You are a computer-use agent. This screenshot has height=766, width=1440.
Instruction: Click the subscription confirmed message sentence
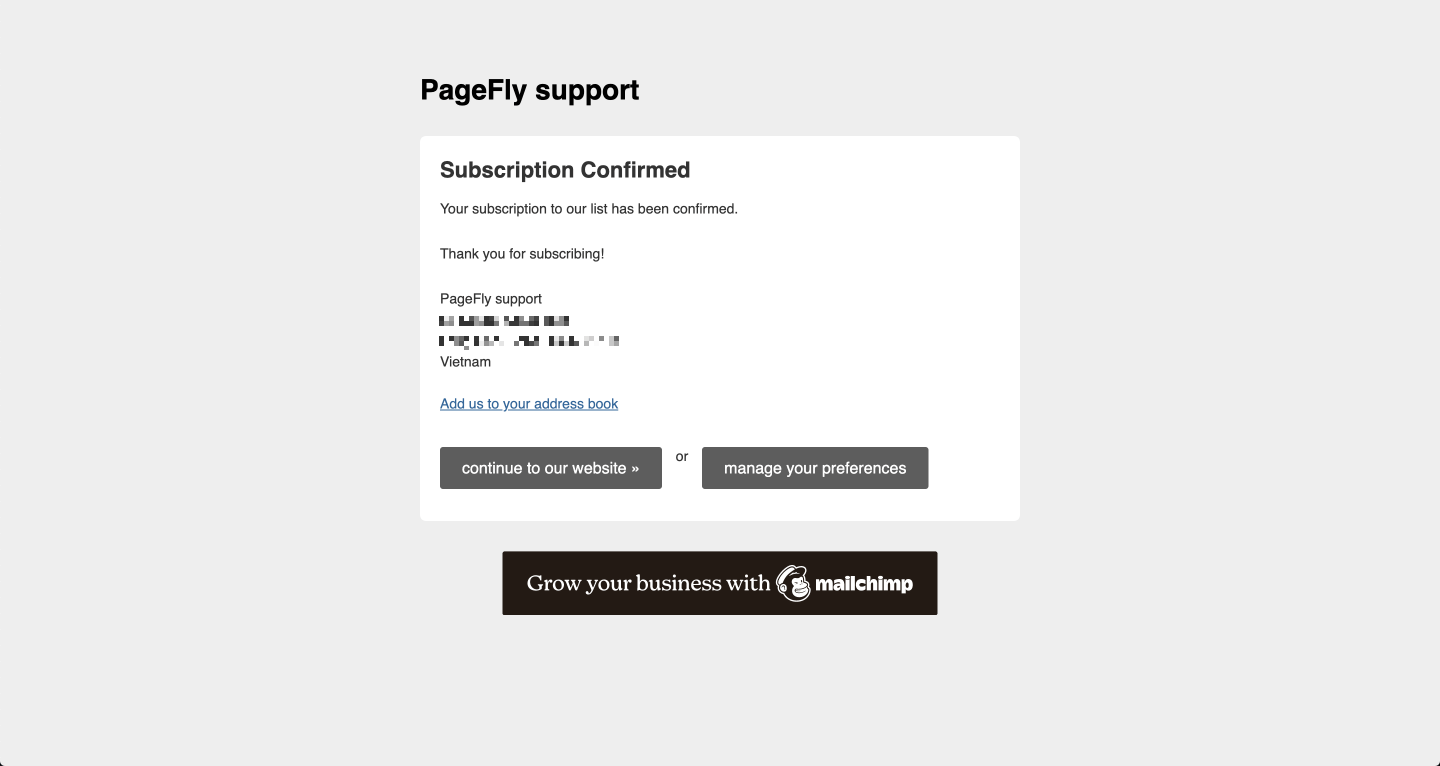(x=589, y=209)
